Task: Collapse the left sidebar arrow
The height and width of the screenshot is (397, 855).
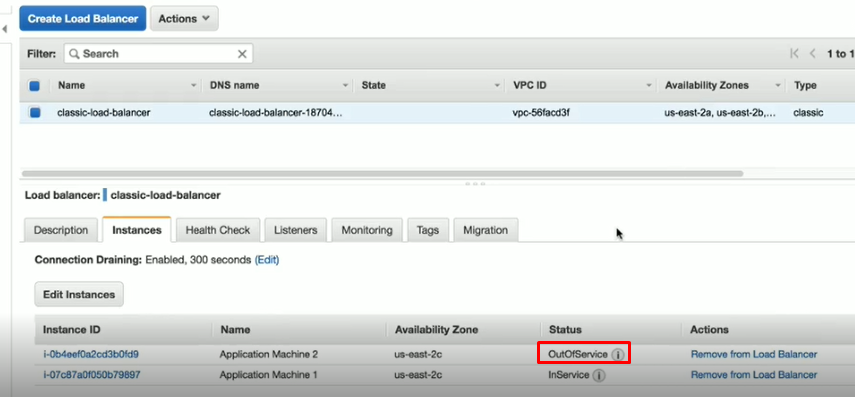Action: pyautogui.click(x=4, y=28)
